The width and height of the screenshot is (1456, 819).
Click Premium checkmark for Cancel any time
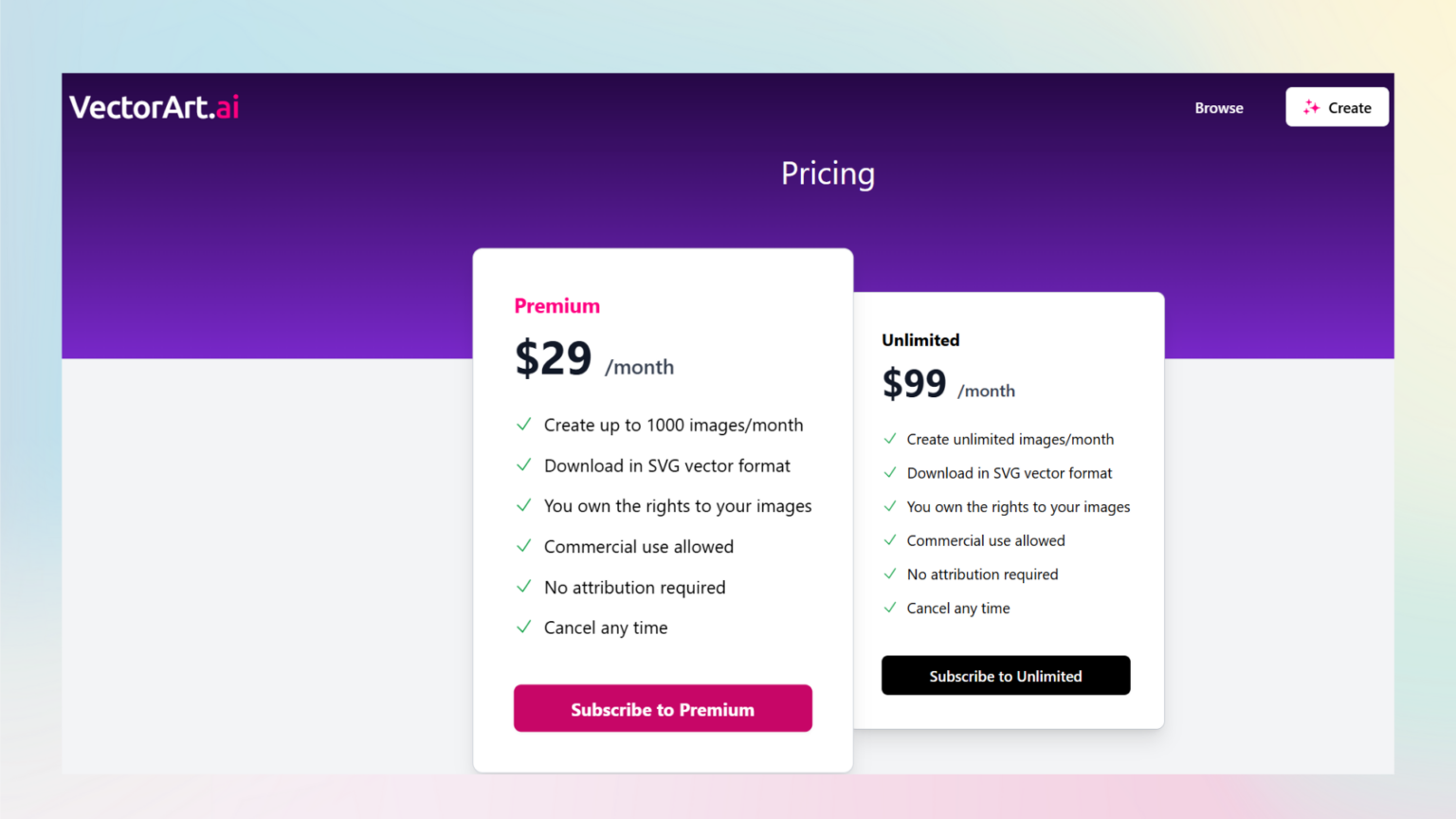click(523, 627)
